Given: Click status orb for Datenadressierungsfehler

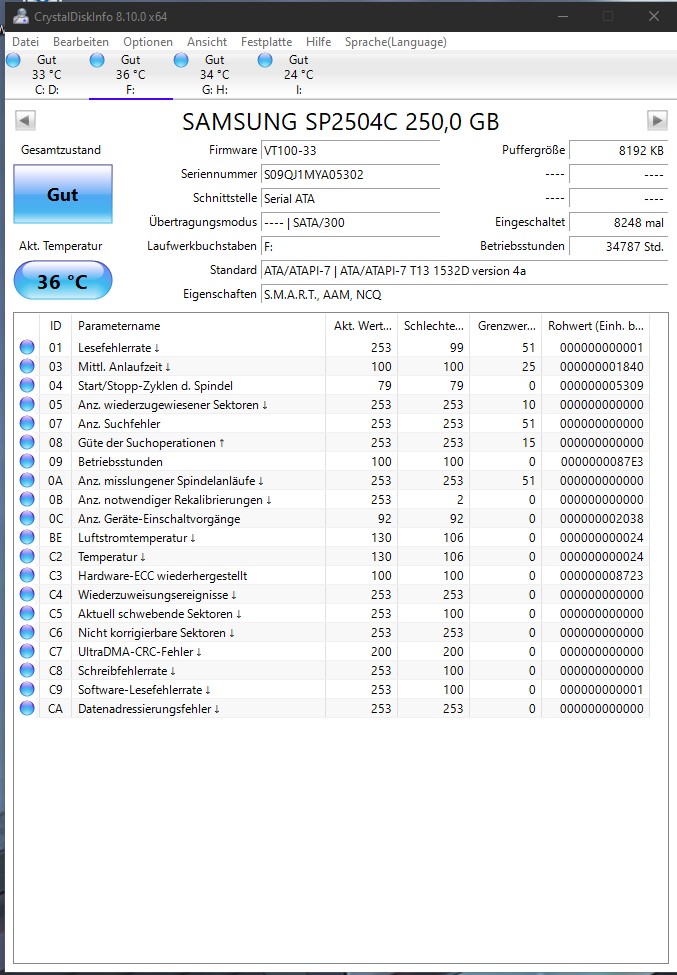Looking at the screenshot, I should 27,708.
